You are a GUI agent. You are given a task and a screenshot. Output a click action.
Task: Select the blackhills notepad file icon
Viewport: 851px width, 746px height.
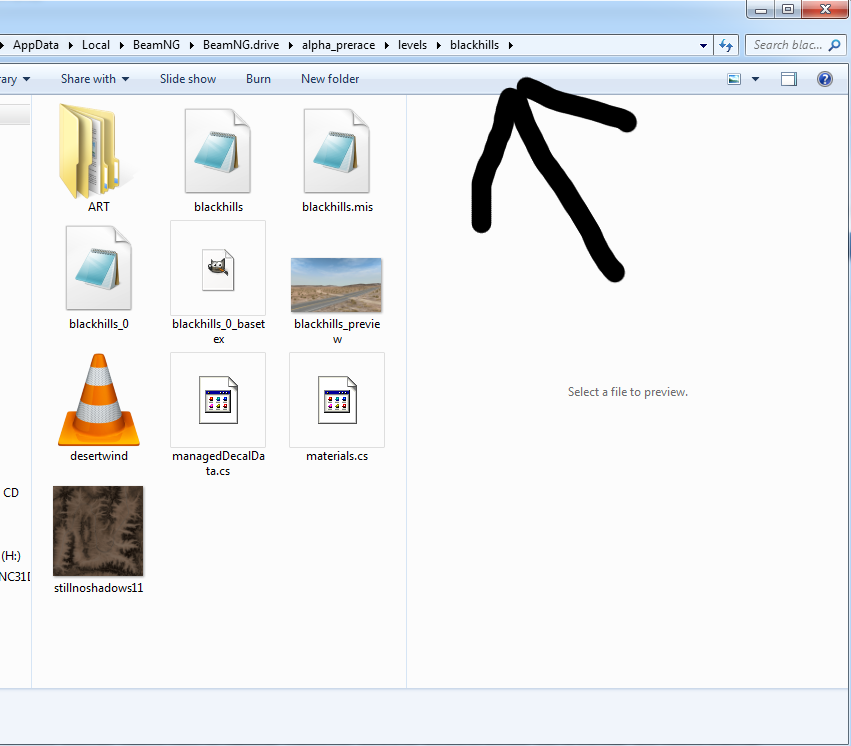point(218,151)
